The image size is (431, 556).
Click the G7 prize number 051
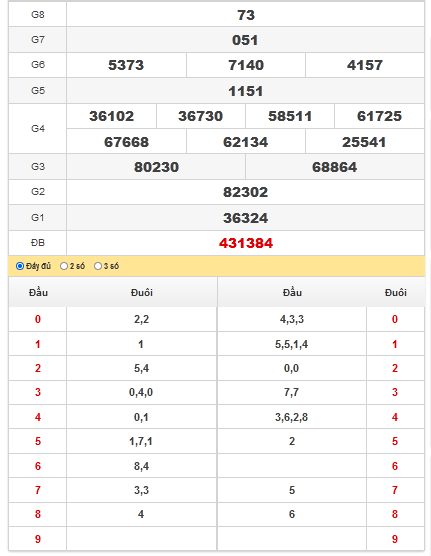[245, 40]
